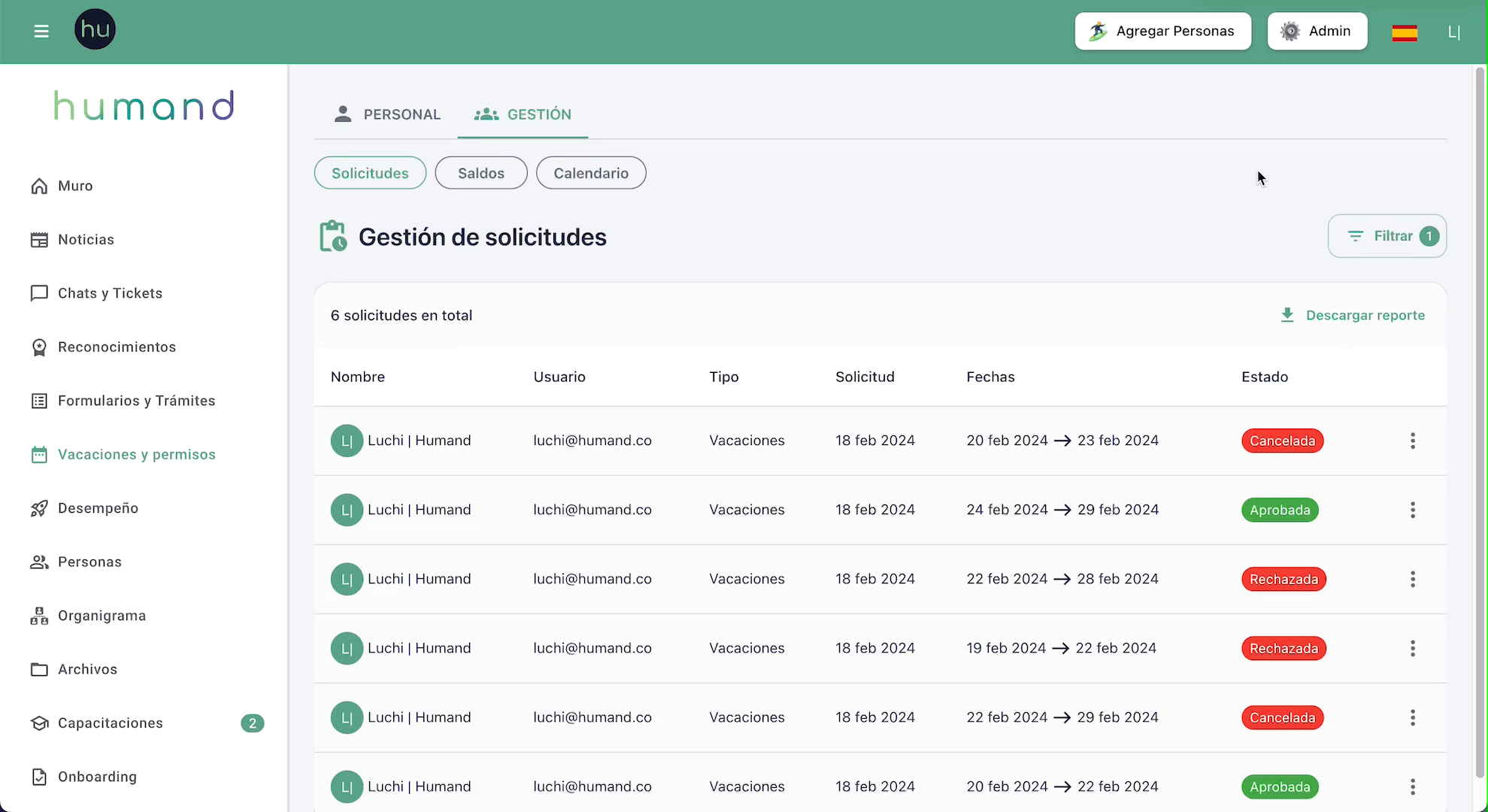Open the Muro home icon
Viewport: 1488px width, 812px height.
(39, 186)
